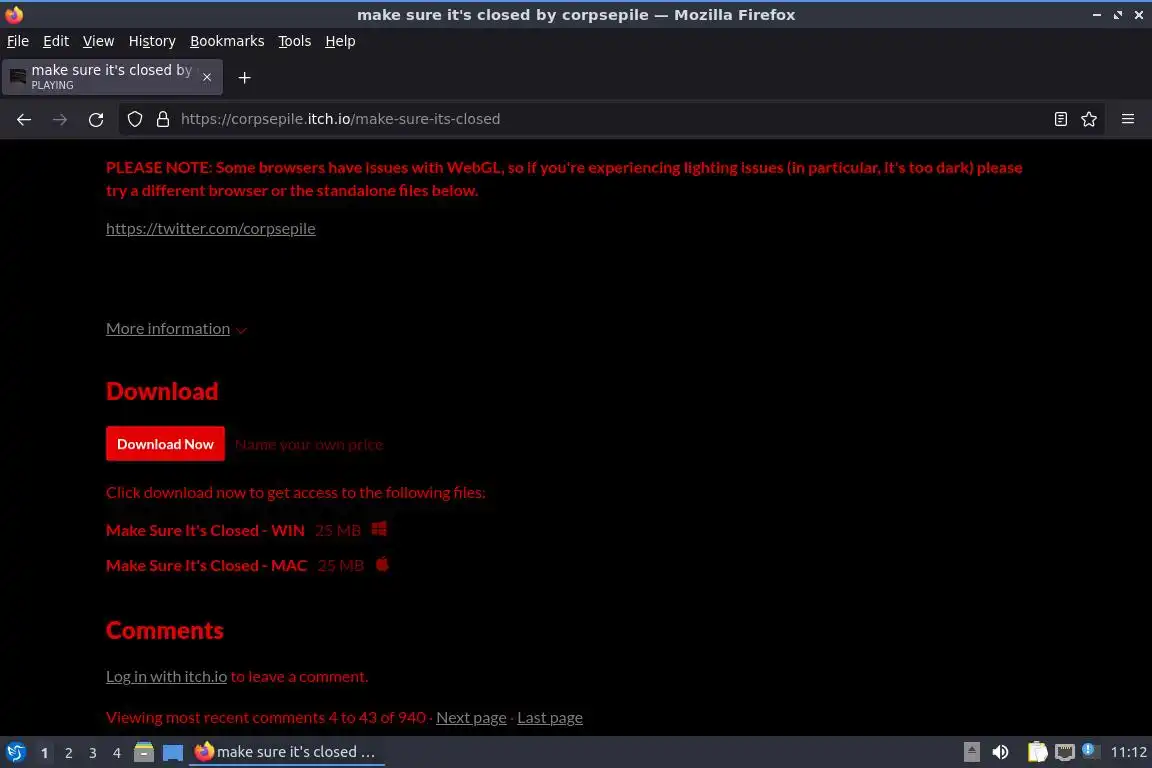Open the View menu
This screenshot has height=768, width=1152.
pyautogui.click(x=98, y=41)
